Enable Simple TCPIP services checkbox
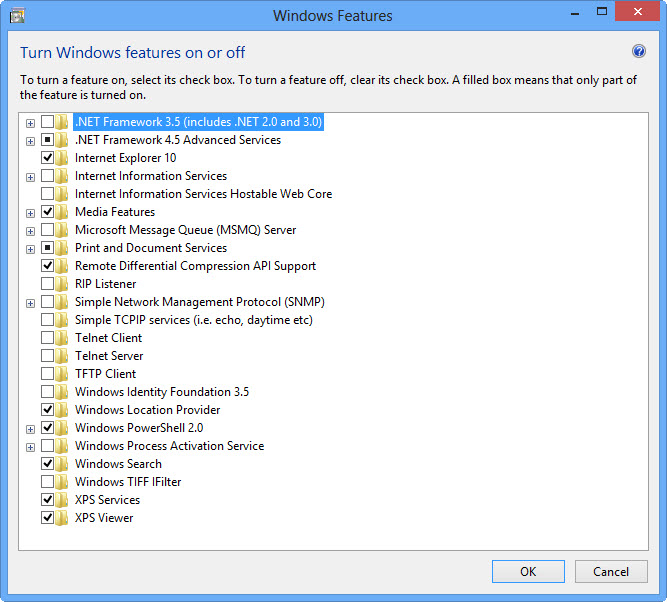 coord(47,320)
